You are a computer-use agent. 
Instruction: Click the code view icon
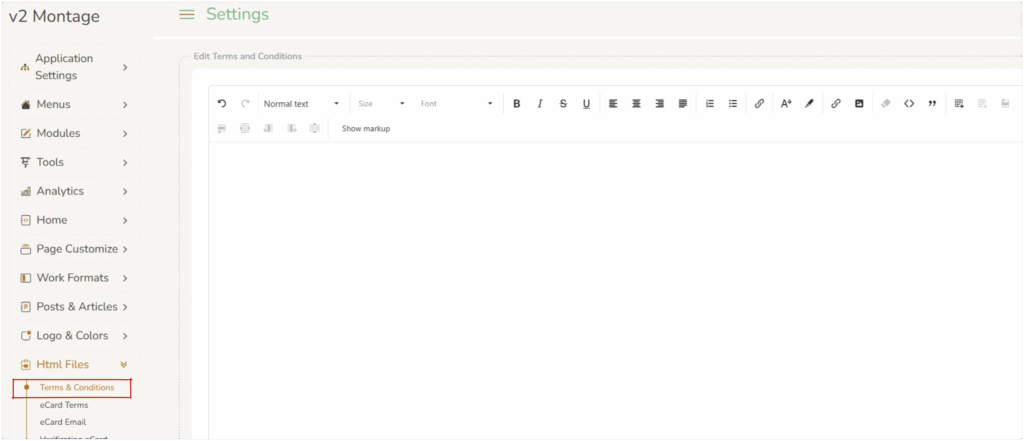909,103
